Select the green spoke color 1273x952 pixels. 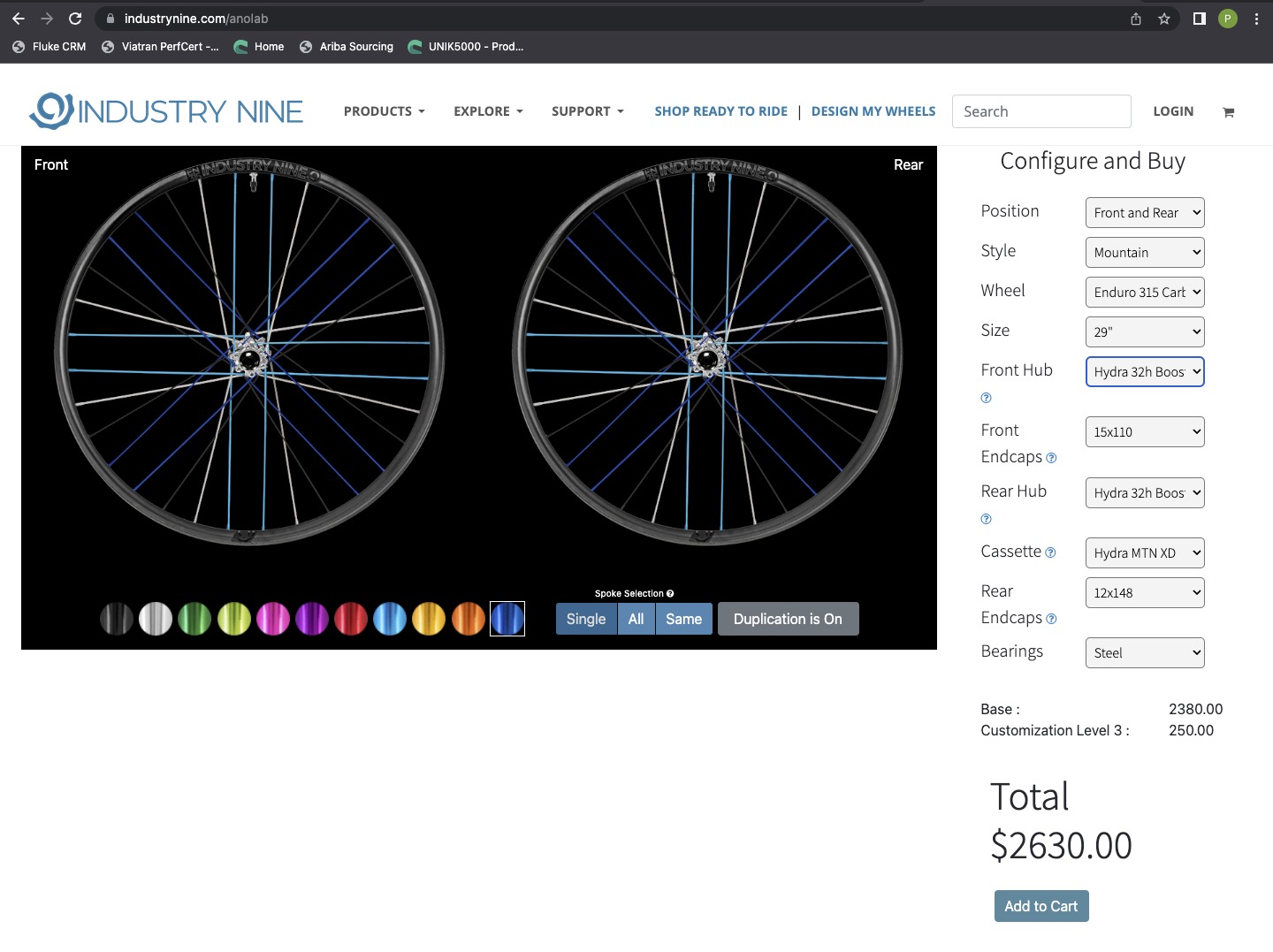[194, 619]
